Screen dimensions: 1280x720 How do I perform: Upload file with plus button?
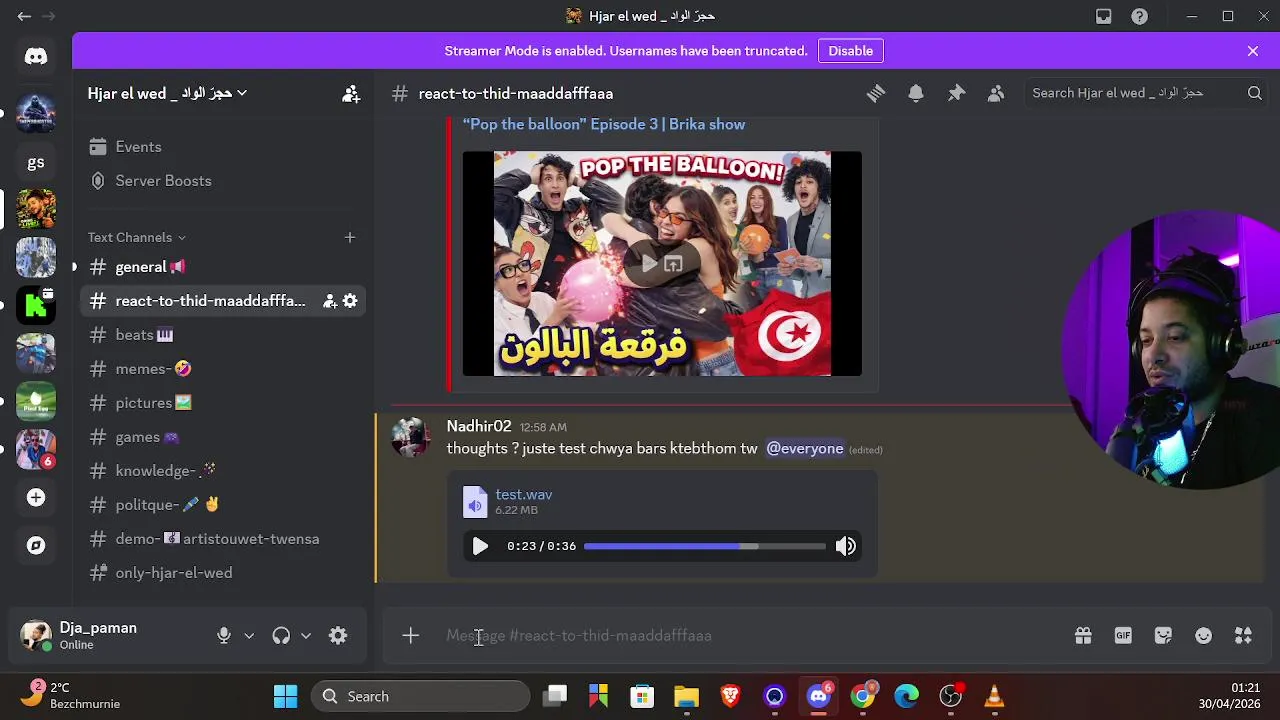[410, 636]
